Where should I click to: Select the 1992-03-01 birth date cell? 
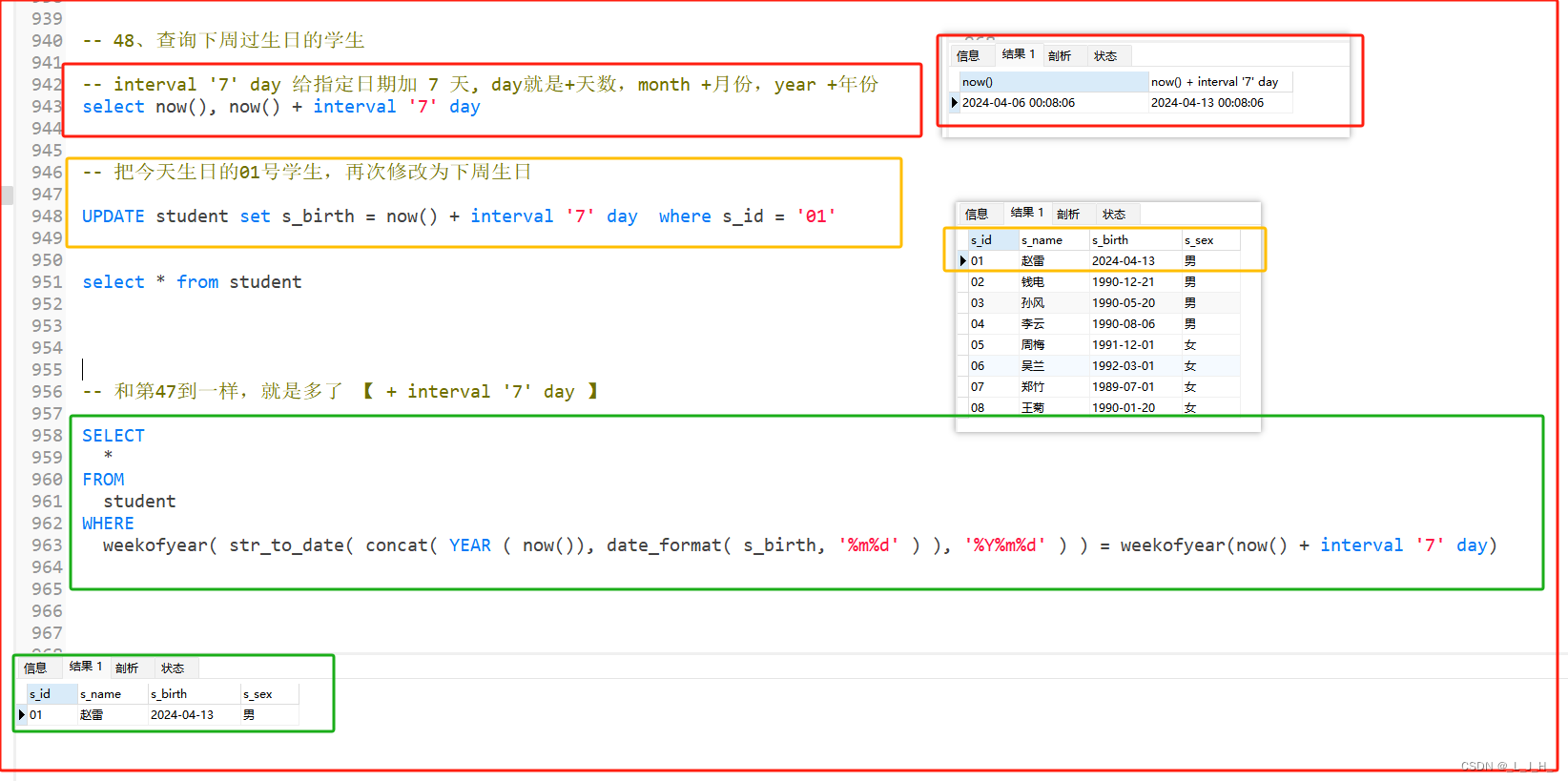(x=1136, y=366)
